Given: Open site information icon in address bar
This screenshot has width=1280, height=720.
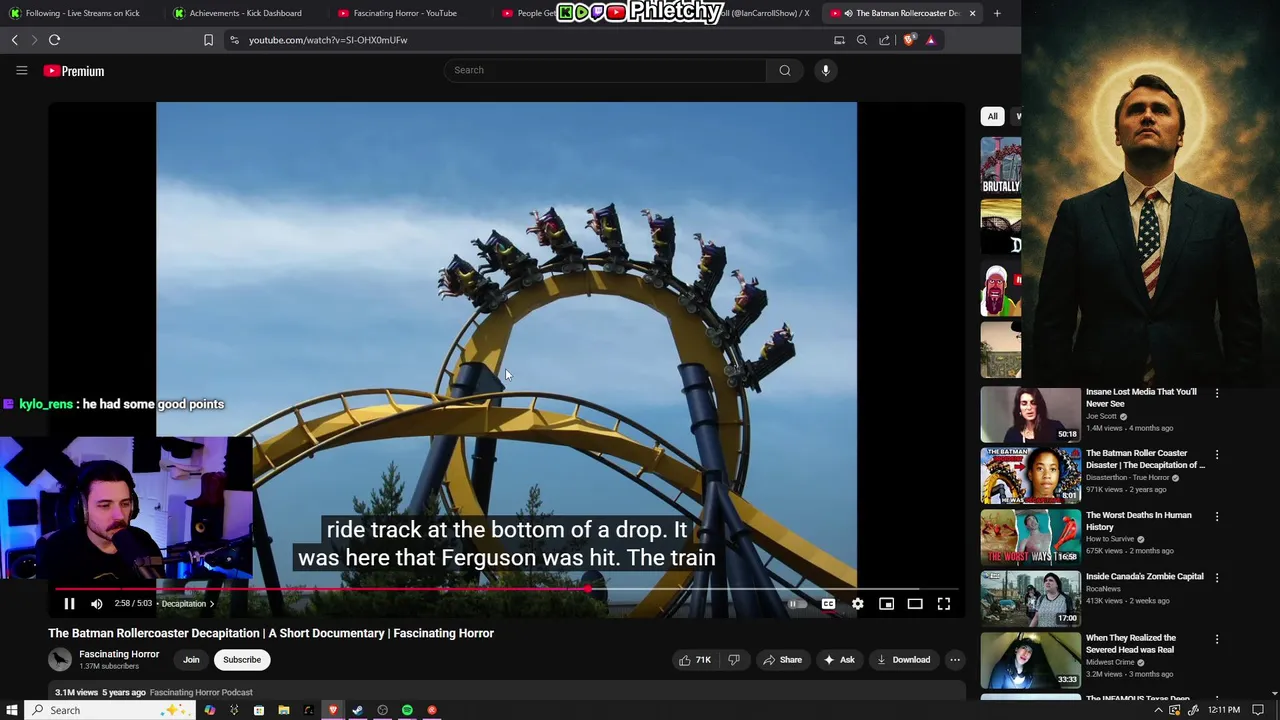Looking at the screenshot, I should [234, 40].
